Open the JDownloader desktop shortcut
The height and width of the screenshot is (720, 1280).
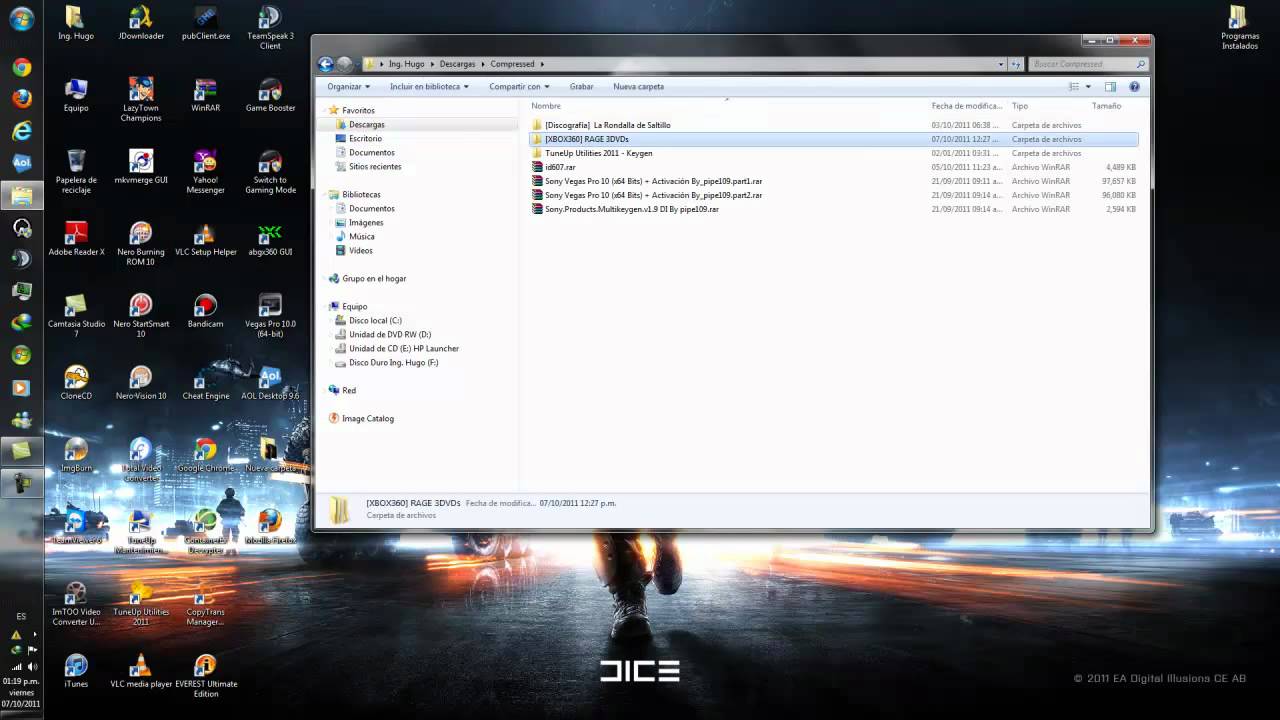[x=141, y=22]
